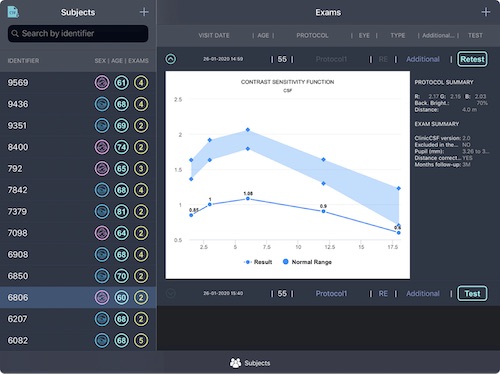500x375 pixels.
Task: Click sex icon for subject 792
Action: 102,168
